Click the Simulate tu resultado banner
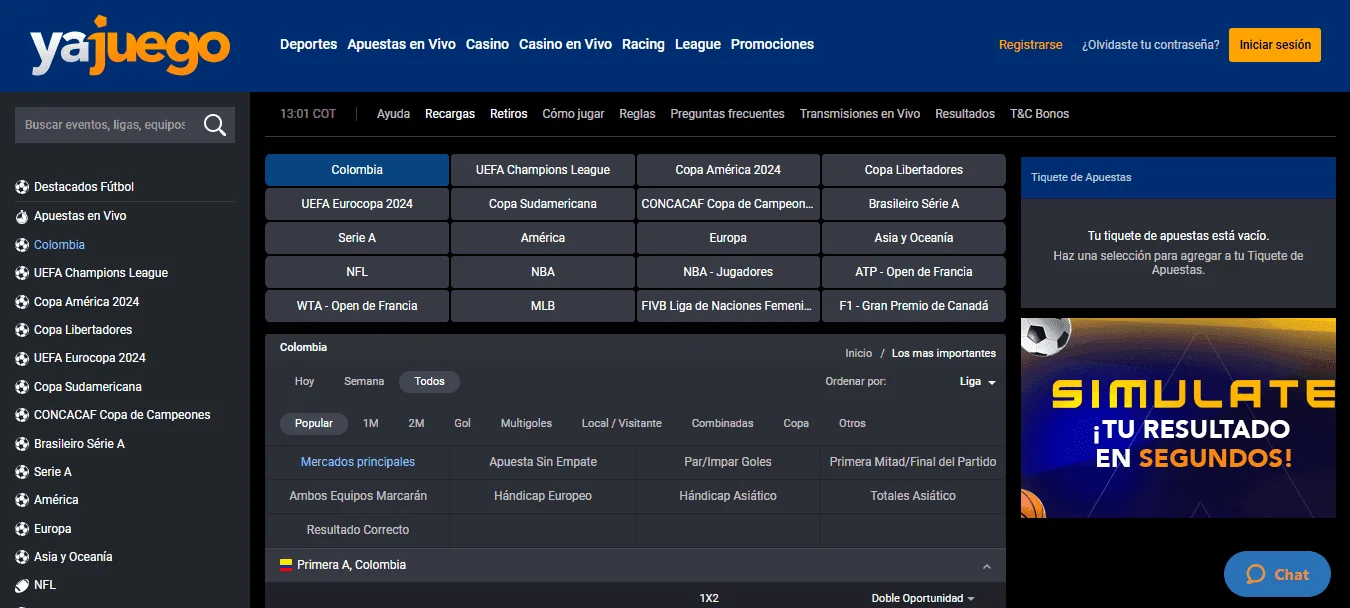 pos(1178,418)
